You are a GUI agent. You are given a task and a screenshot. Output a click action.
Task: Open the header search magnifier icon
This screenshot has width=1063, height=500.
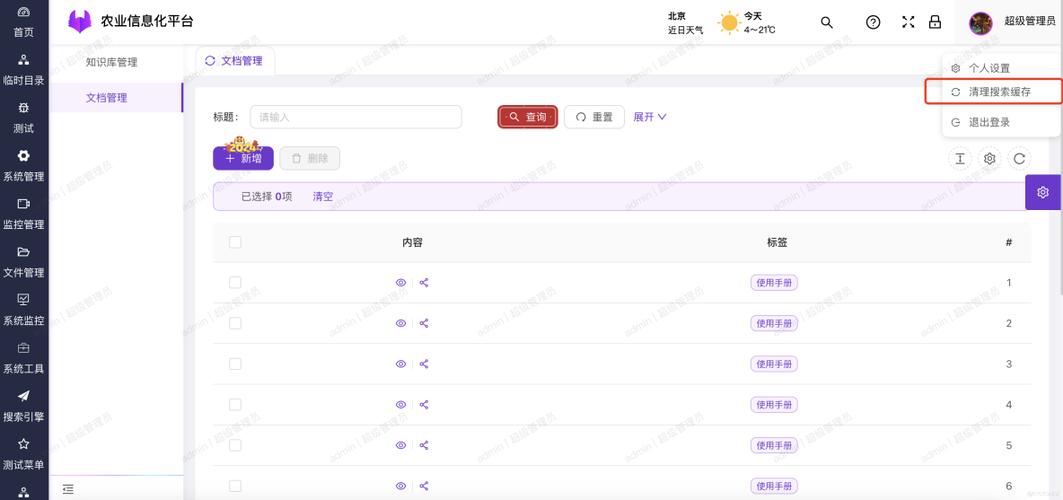click(x=826, y=22)
